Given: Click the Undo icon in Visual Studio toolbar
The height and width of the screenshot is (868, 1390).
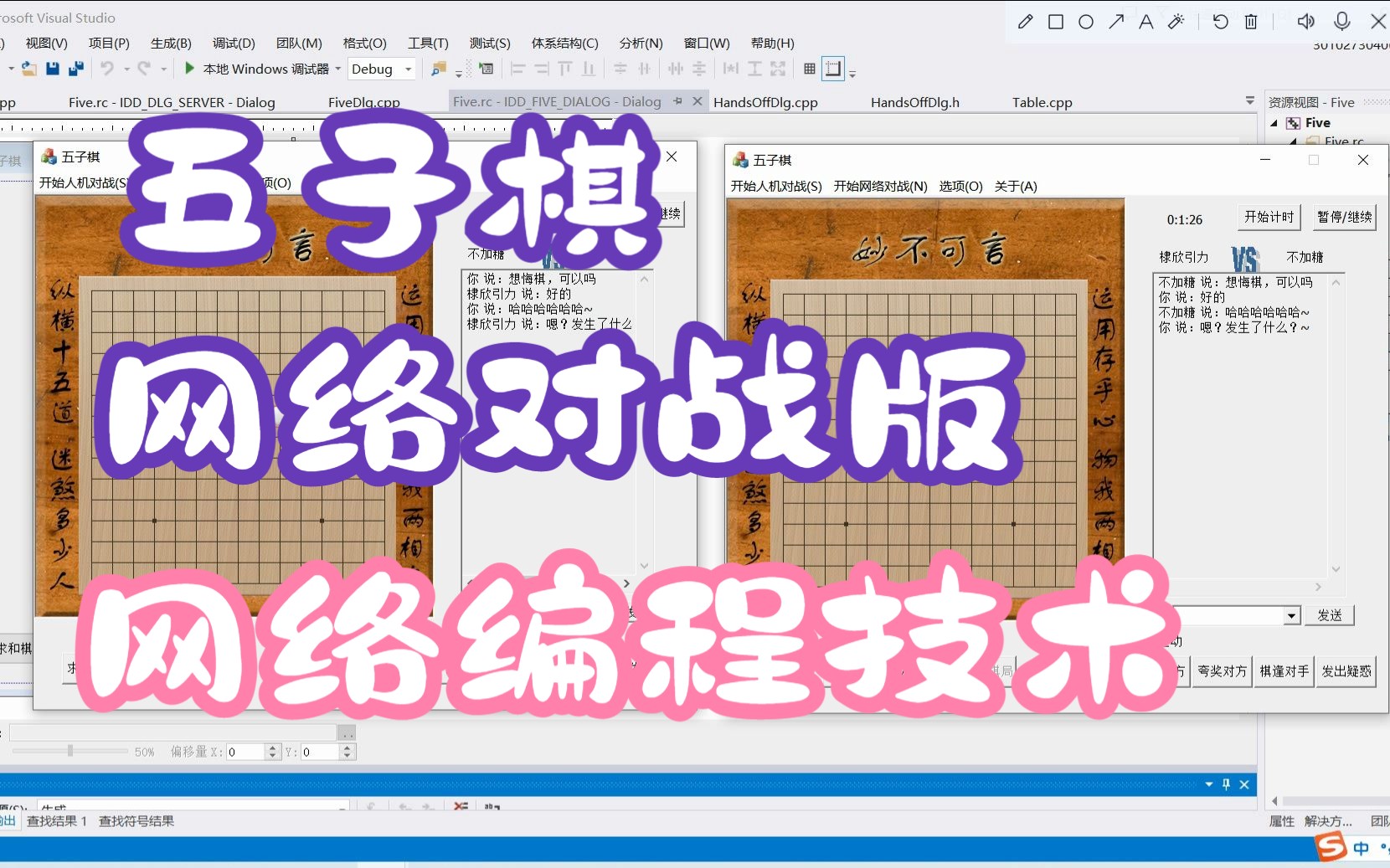Looking at the screenshot, I should coord(109,69).
